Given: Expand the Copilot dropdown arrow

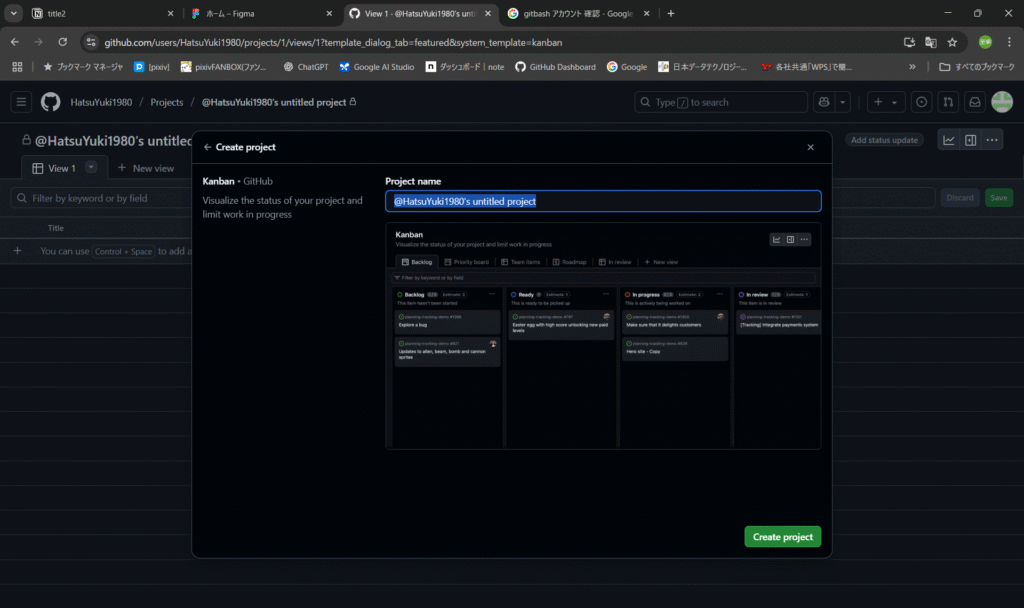Looking at the screenshot, I should coord(842,103).
